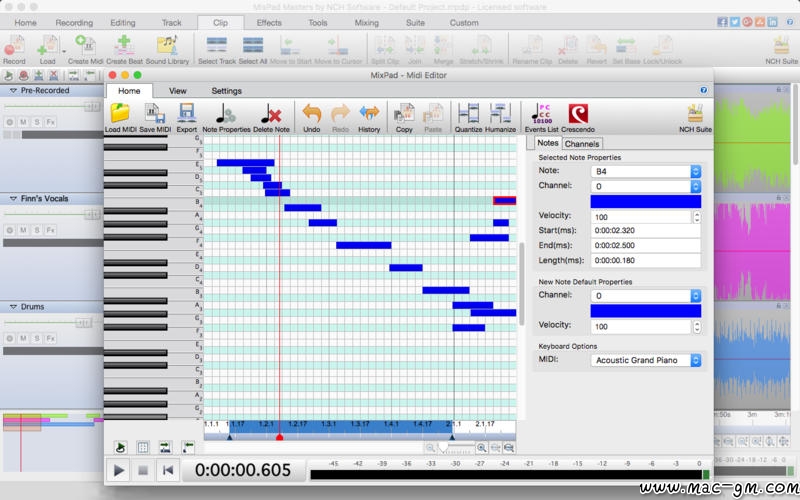This screenshot has height=500, width=800.
Task: Open Mixing tab in main window
Action: click(x=366, y=22)
